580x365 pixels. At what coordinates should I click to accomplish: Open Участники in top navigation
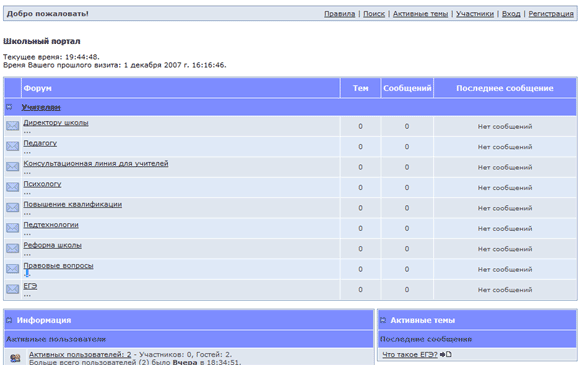(x=475, y=14)
